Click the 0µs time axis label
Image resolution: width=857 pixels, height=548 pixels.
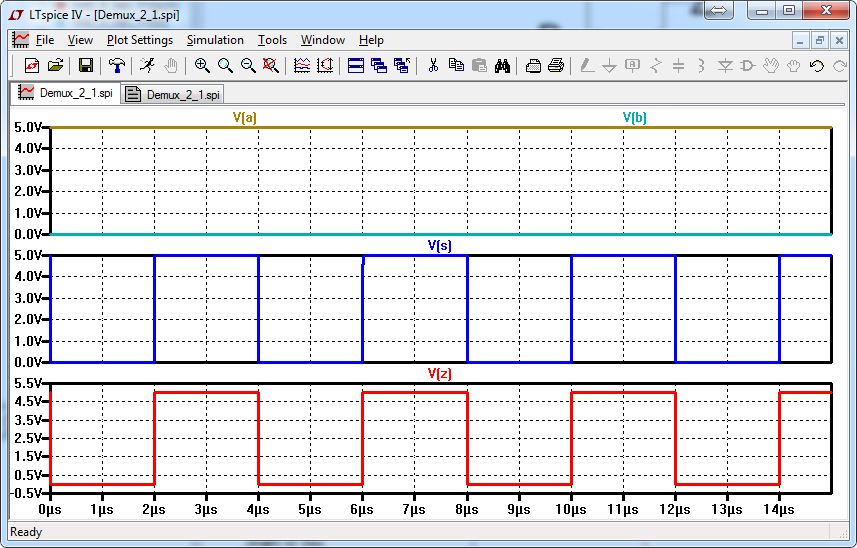[50, 510]
